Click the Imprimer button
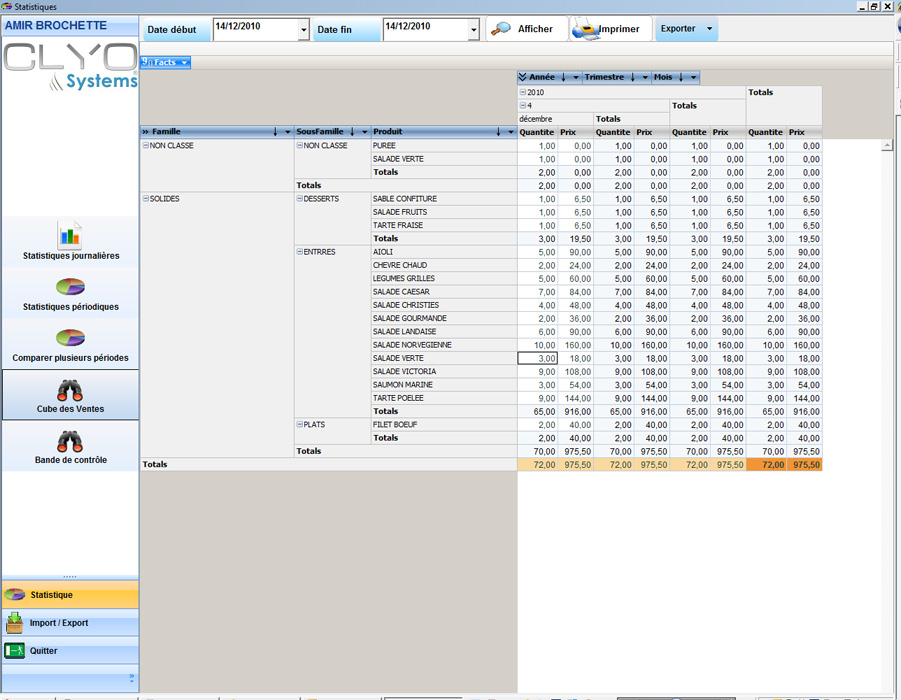 pos(611,29)
